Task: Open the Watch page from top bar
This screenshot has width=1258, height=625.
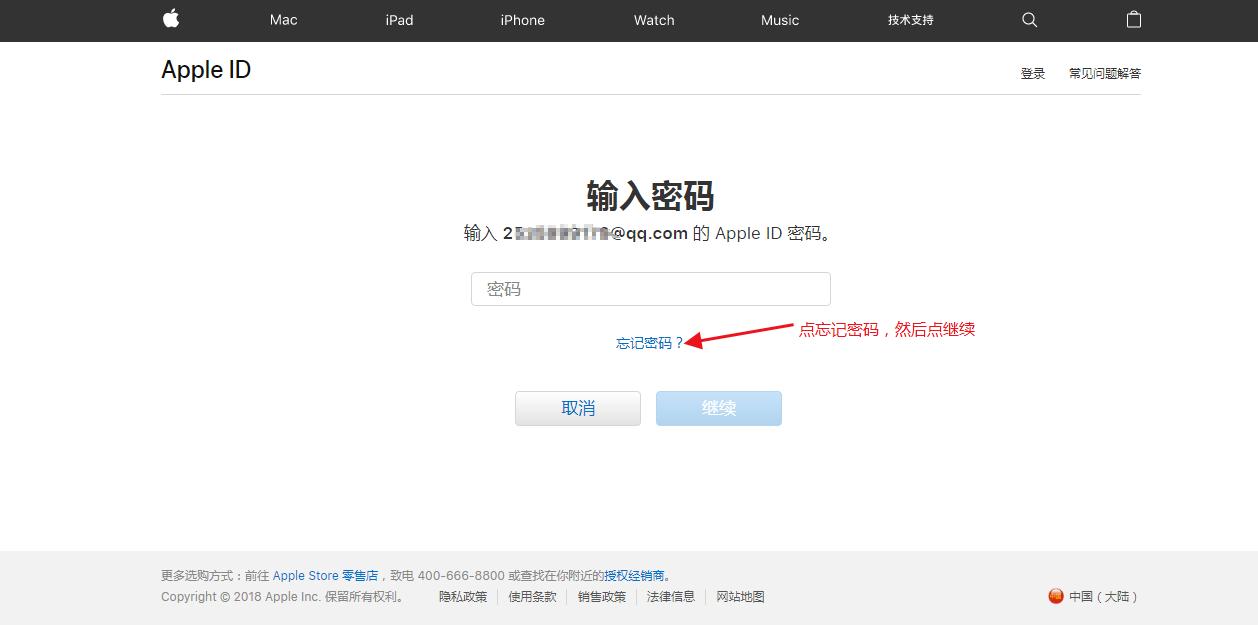Action: coord(653,20)
